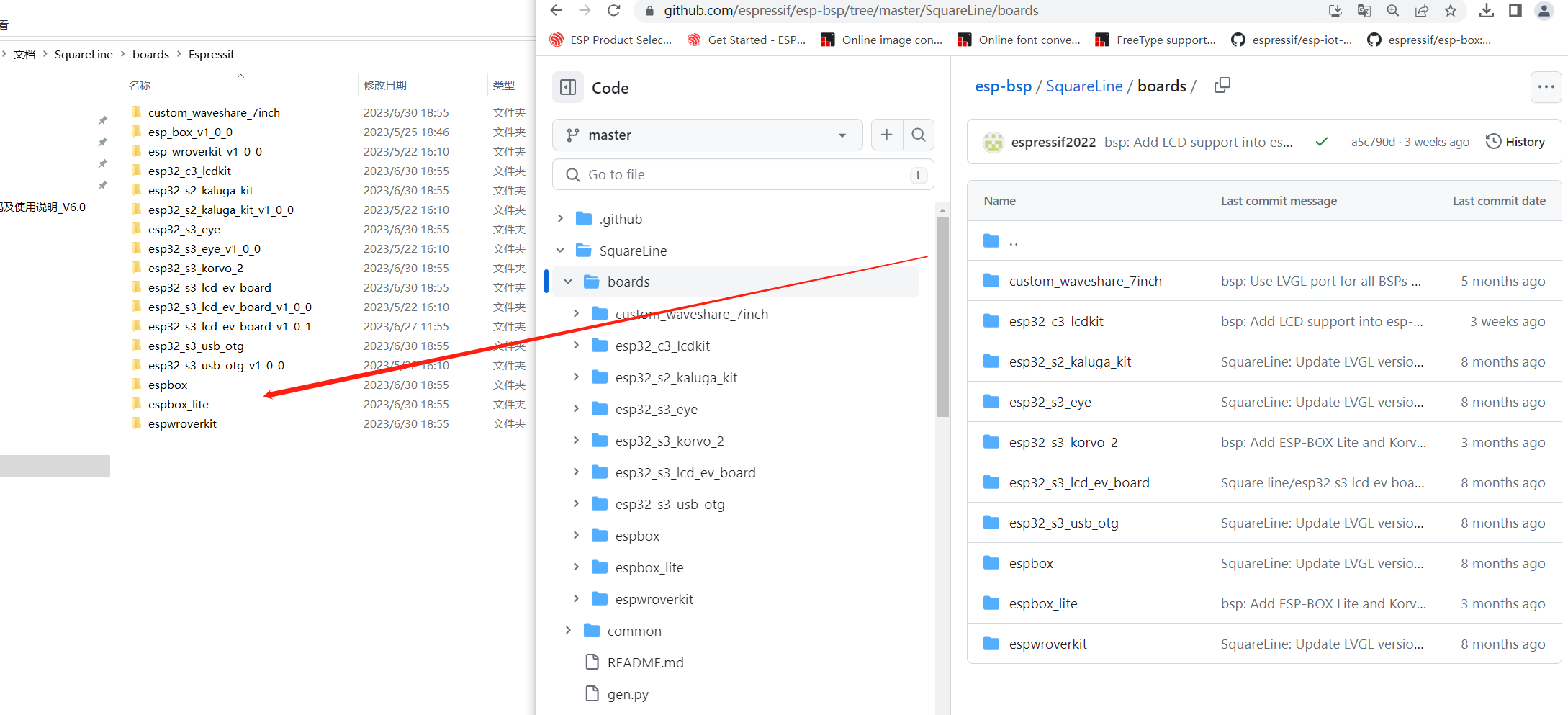Open History of commits

(x=1515, y=142)
